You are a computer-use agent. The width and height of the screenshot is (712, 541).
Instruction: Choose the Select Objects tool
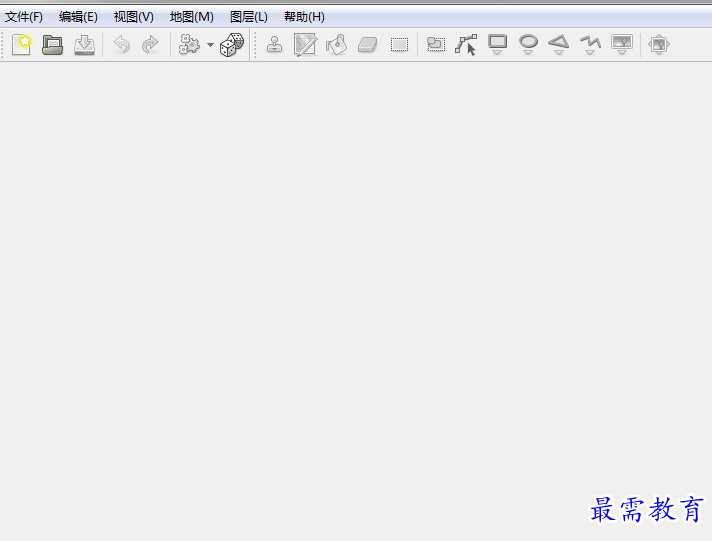pos(436,44)
